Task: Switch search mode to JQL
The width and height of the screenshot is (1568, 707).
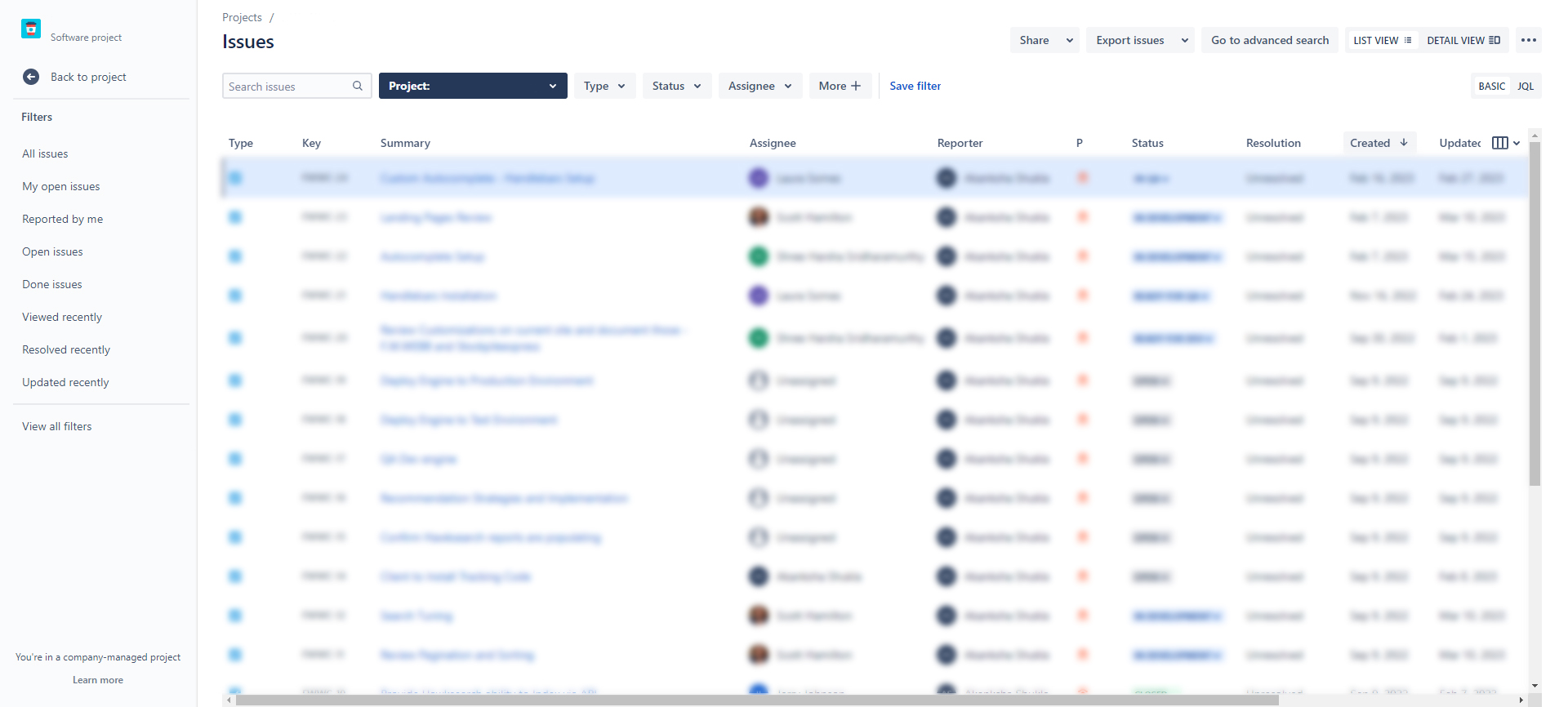Action: 1526,86
